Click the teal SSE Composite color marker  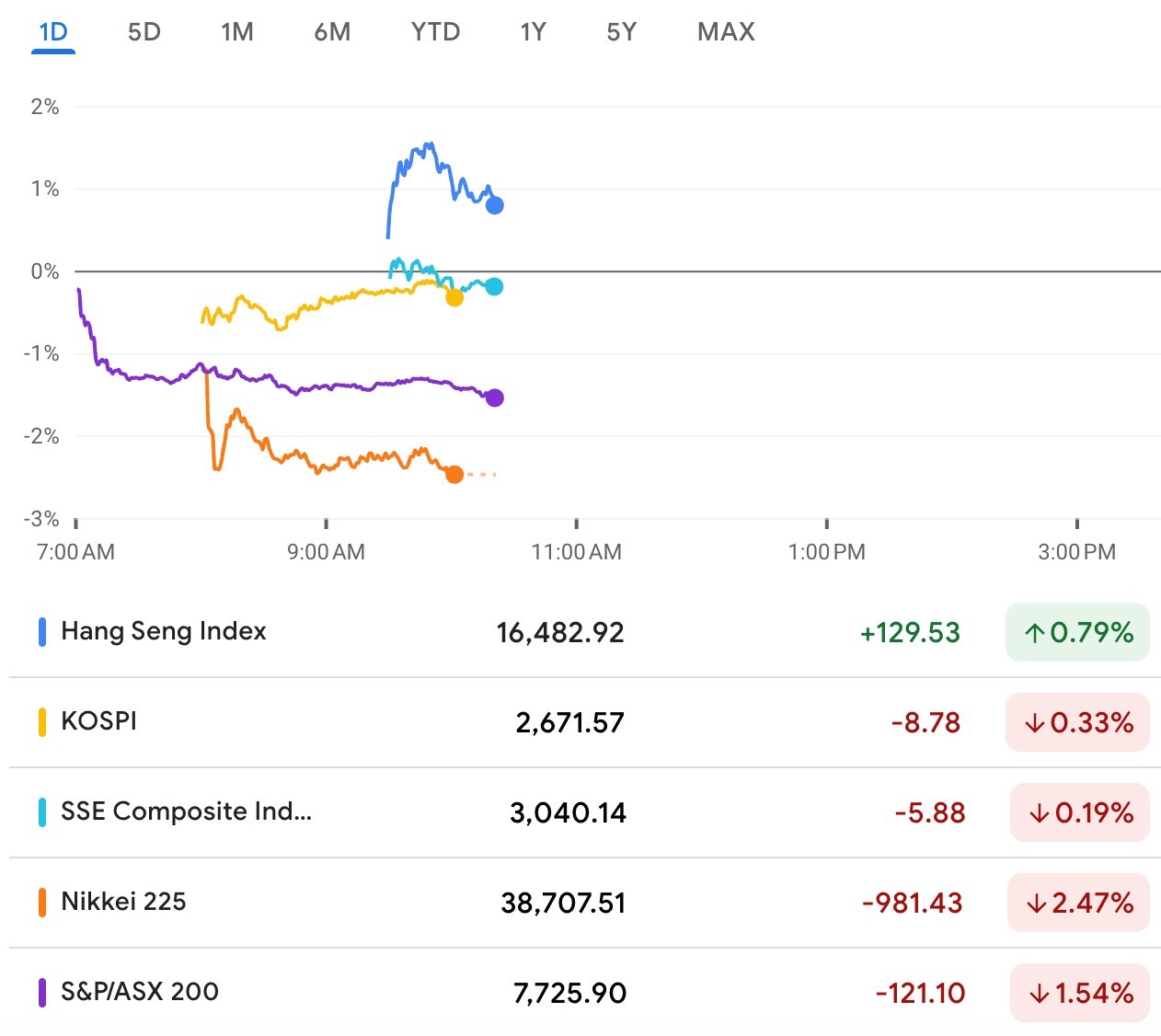[42, 812]
